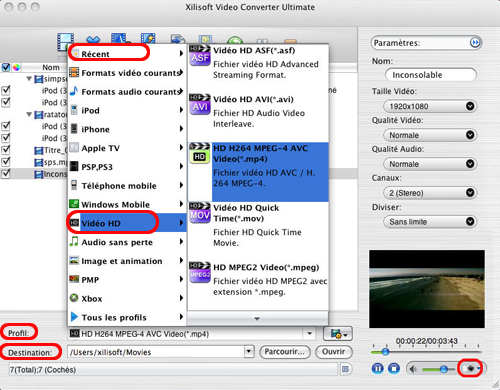Open the iPod profile category
500x390 pixels.
pyautogui.click(x=127, y=110)
